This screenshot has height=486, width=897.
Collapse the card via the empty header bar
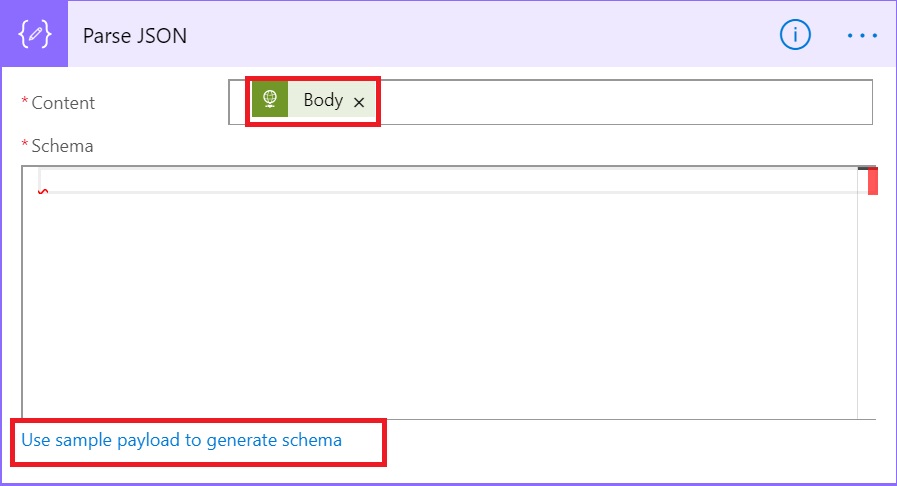coord(481,35)
